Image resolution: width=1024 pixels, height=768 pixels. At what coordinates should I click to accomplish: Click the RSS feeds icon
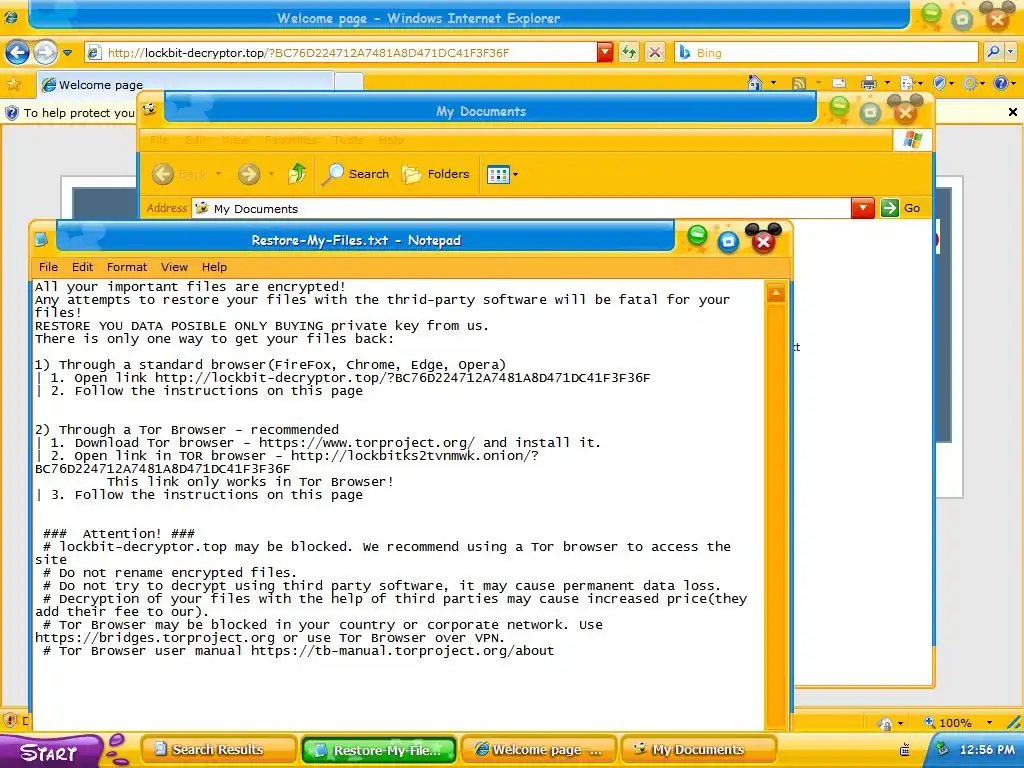click(798, 83)
